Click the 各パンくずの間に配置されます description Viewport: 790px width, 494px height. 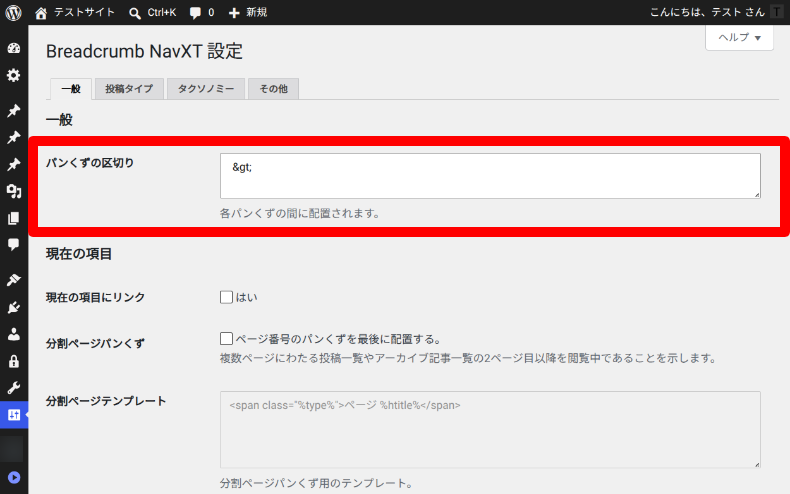point(300,213)
